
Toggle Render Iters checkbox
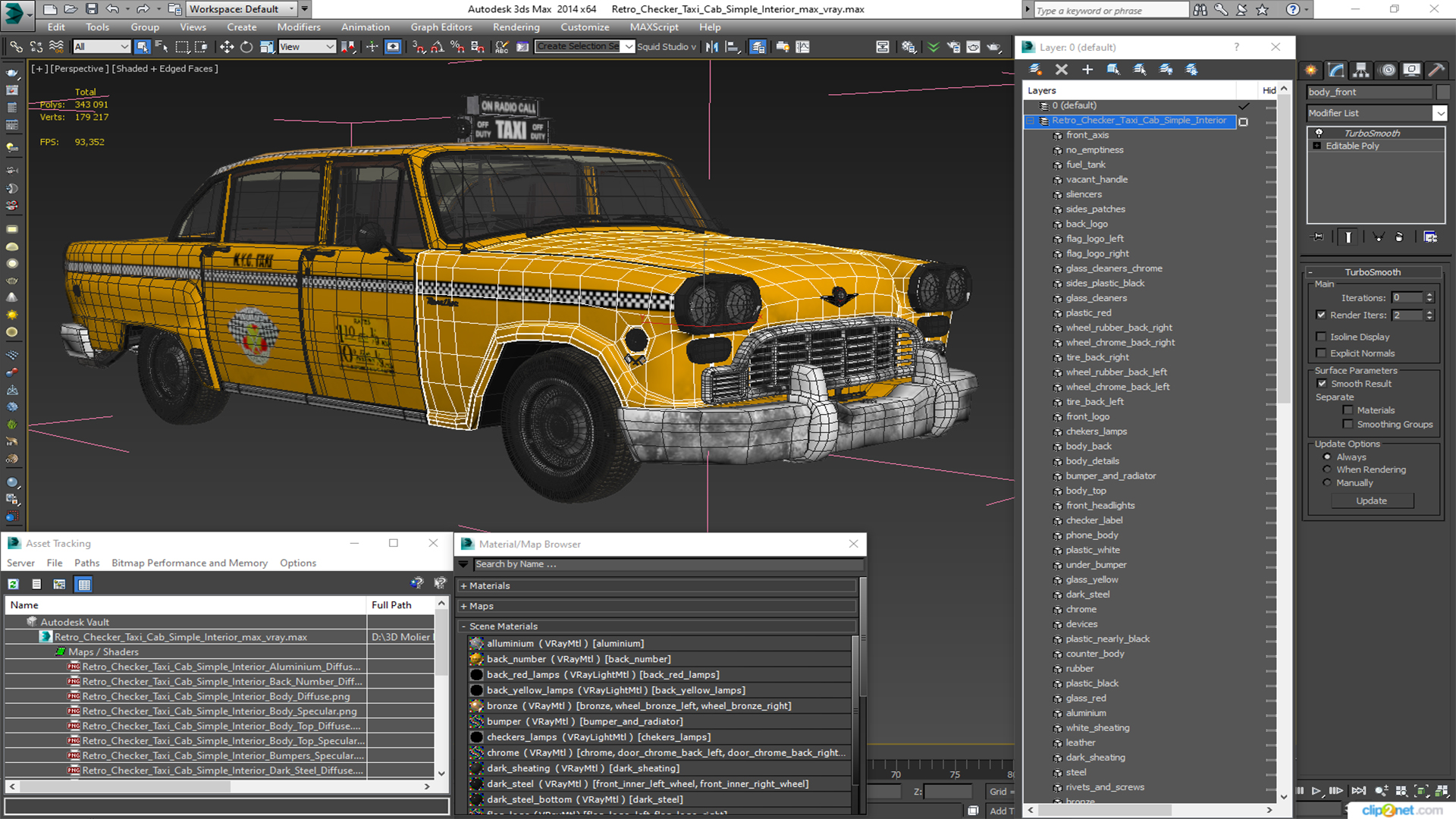click(1321, 315)
